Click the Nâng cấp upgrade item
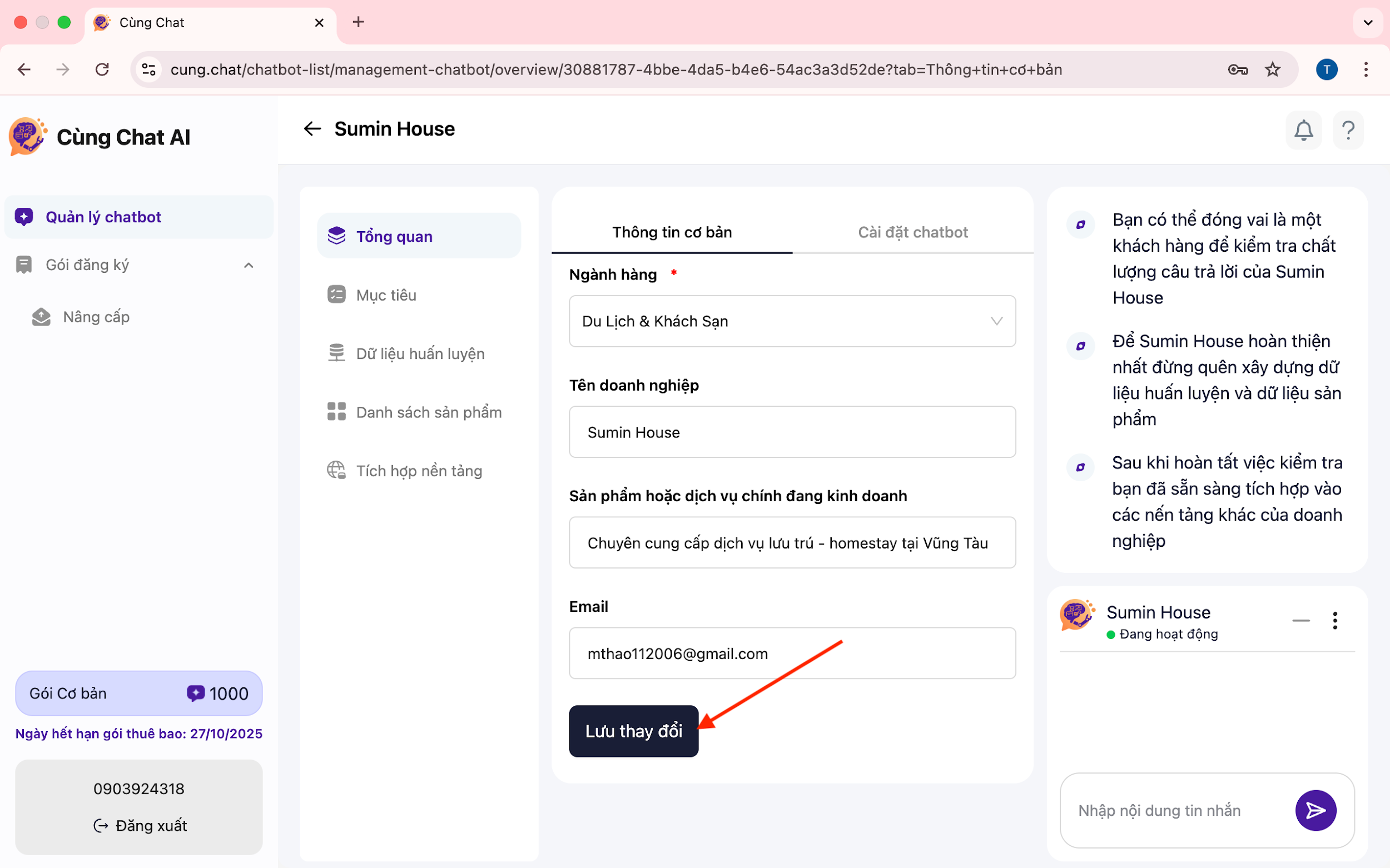Screen dimensions: 1390x868 pyautogui.click(x=96, y=317)
